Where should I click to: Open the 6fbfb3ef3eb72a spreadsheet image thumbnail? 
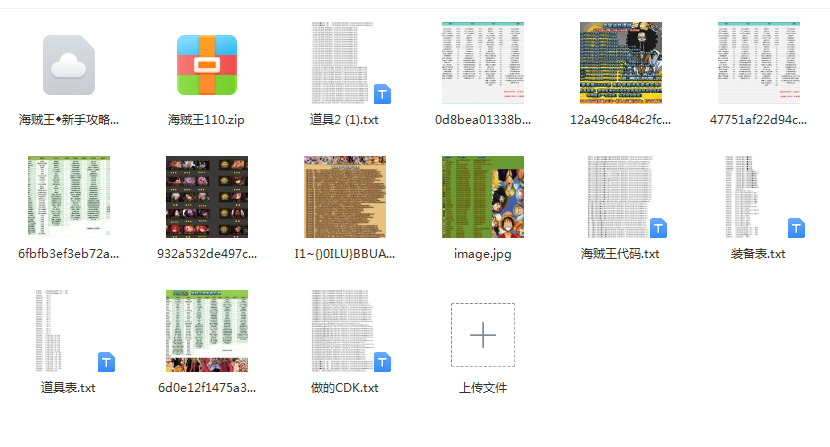(x=69, y=196)
